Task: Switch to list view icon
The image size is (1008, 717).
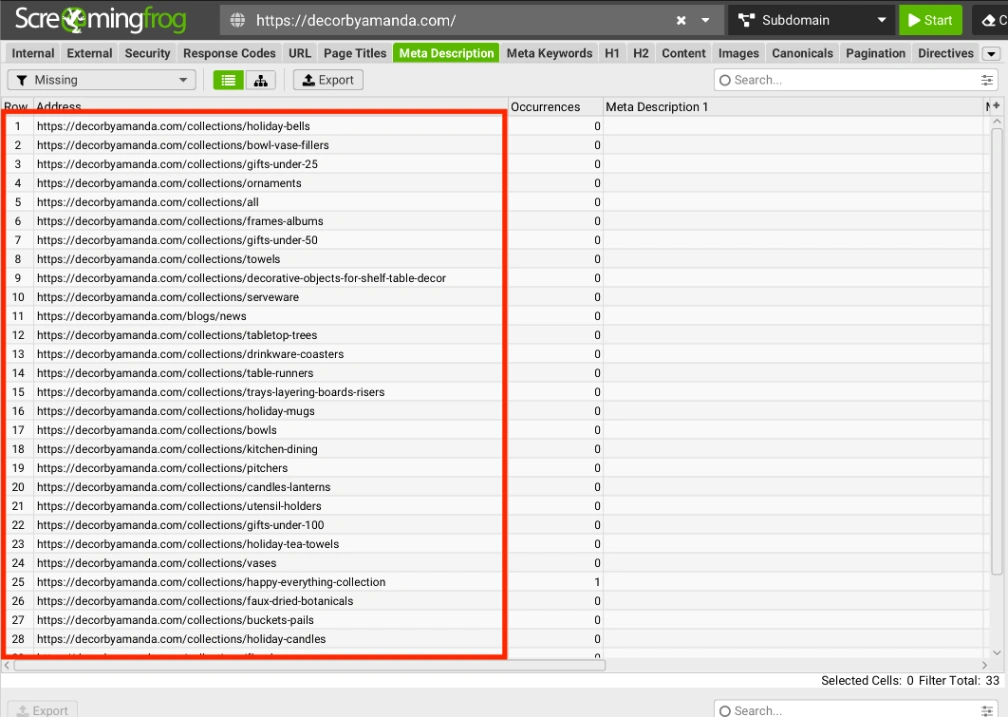Action: (x=228, y=80)
